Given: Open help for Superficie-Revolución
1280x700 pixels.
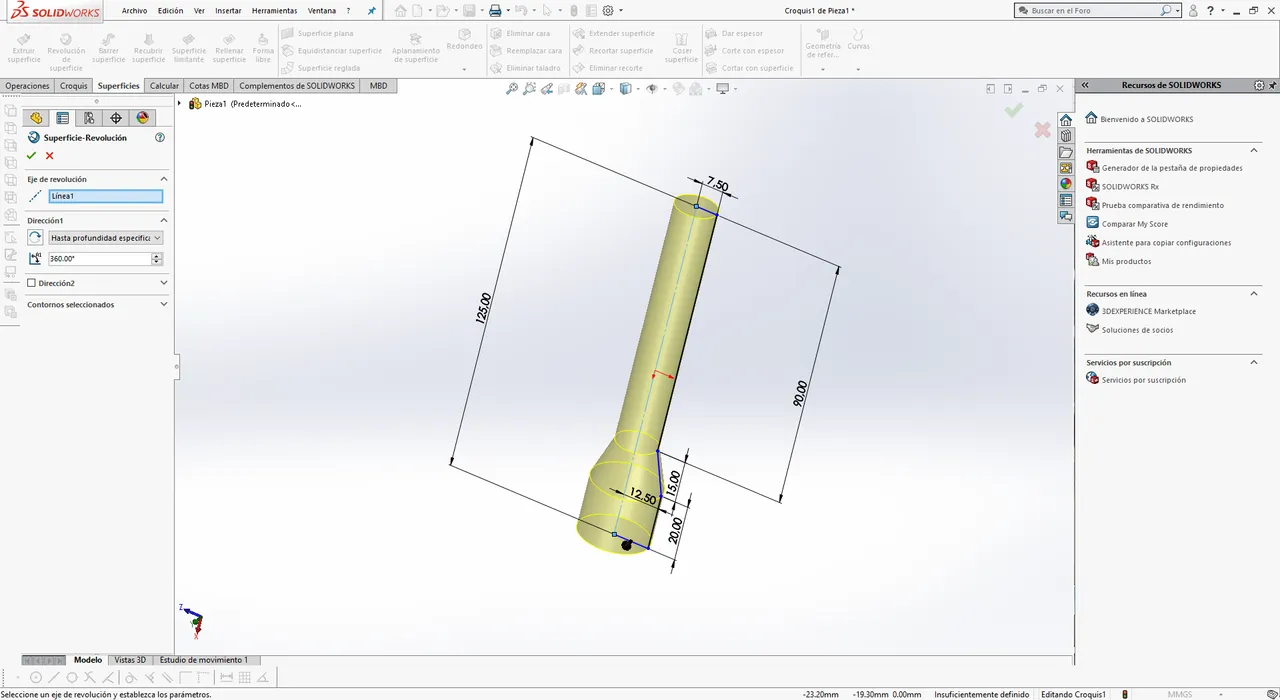Looking at the screenshot, I should [x=160, y=138].
